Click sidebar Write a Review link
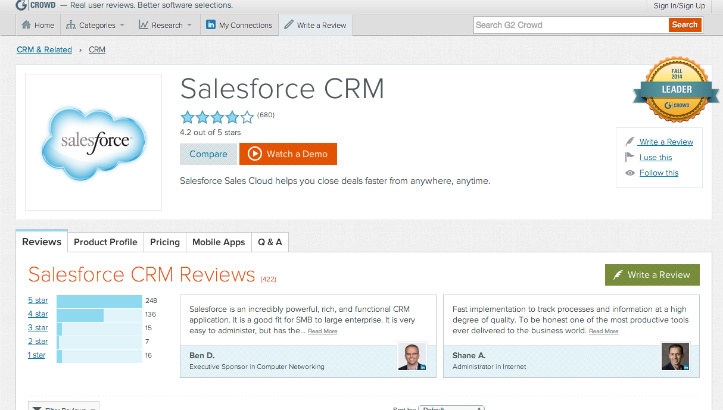This screenshot has height=410, width=723. pos(666,142)
